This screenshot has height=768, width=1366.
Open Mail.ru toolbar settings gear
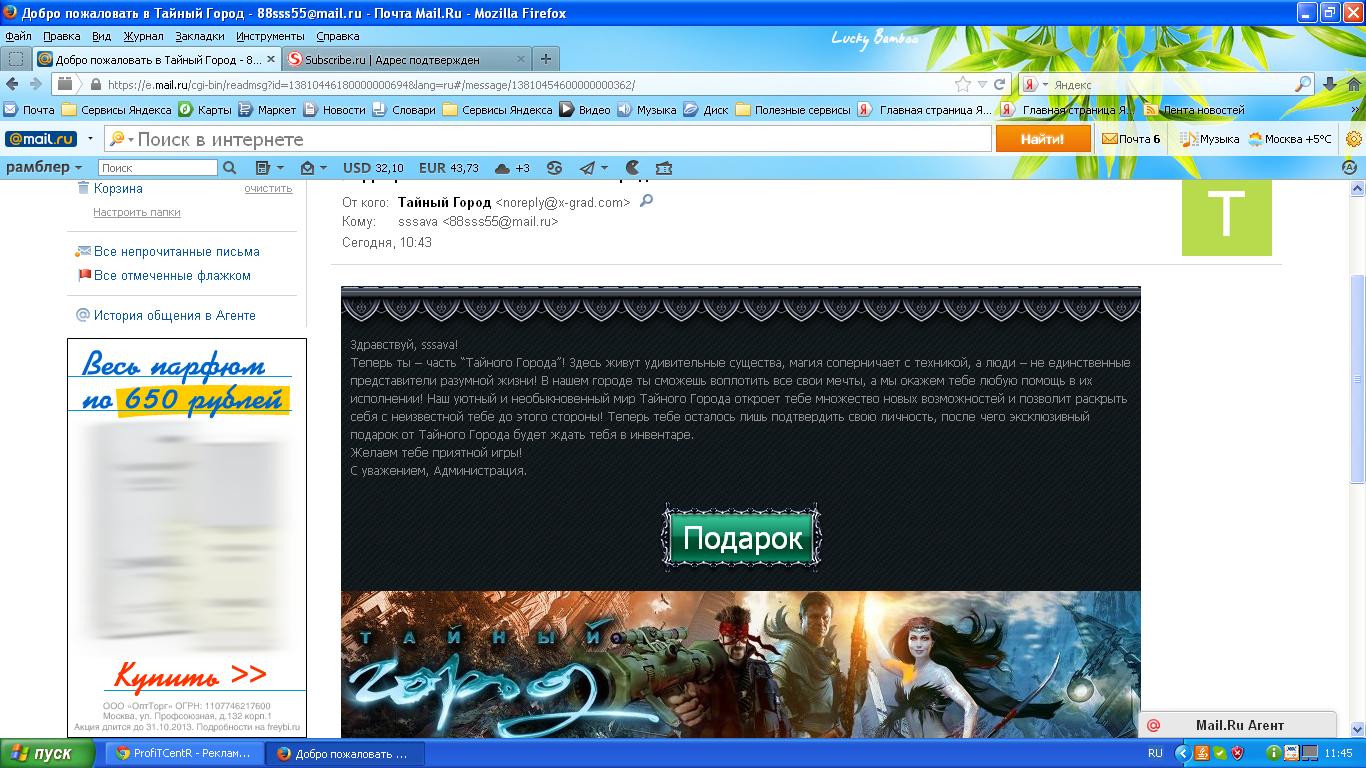(x=1354, y=139)
